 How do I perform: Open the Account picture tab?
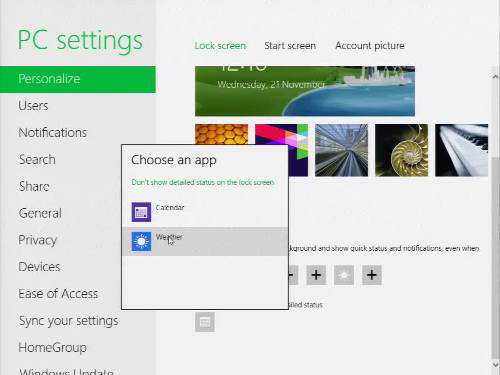[x=370, y=46]
